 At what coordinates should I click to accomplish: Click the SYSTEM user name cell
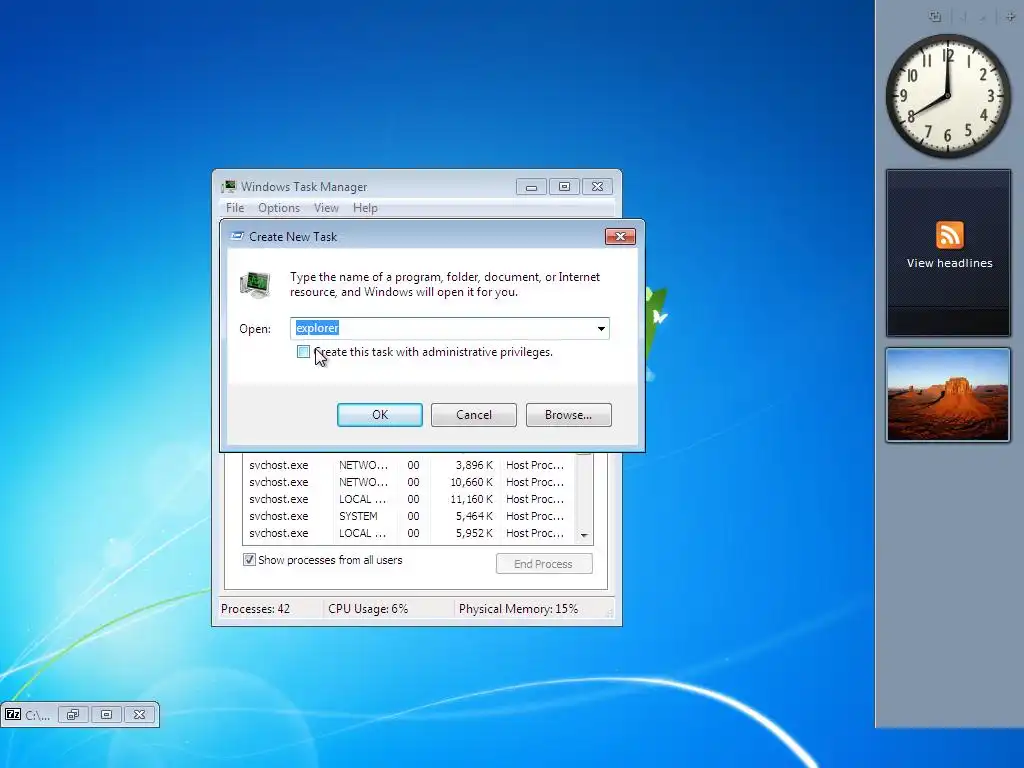358,516
